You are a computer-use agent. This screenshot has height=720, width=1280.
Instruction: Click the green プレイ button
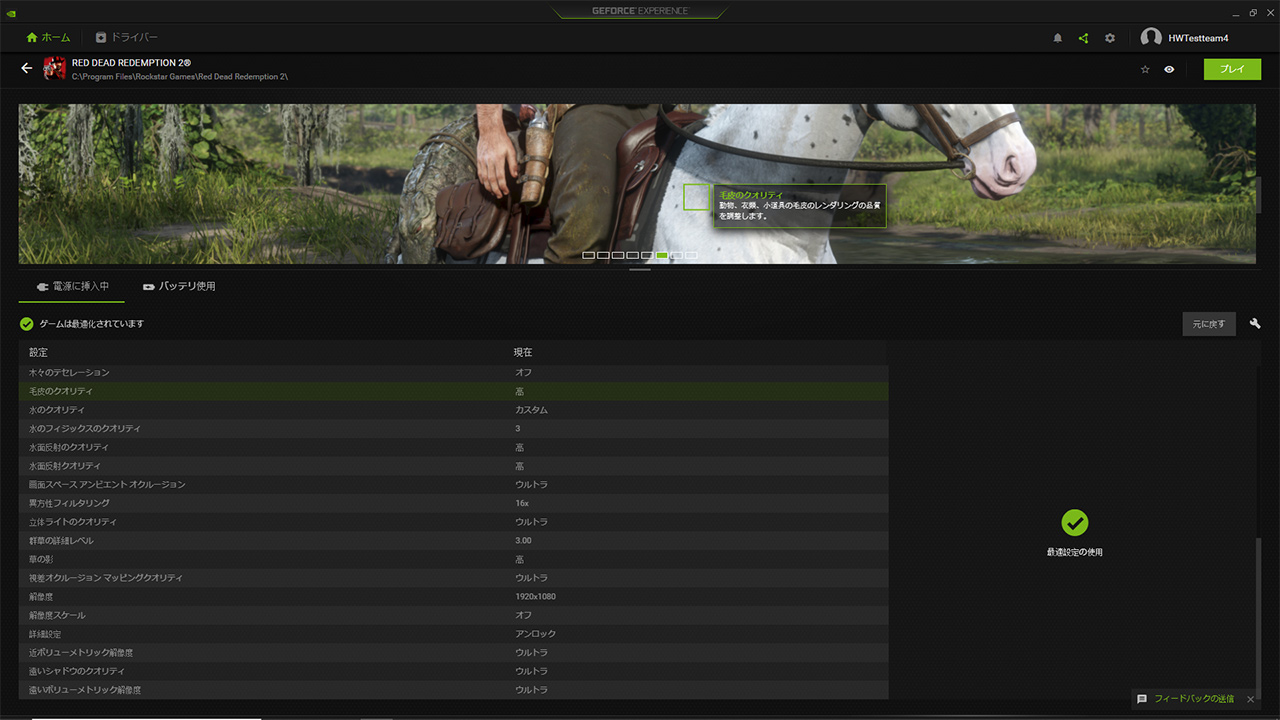coord(1232,69)
